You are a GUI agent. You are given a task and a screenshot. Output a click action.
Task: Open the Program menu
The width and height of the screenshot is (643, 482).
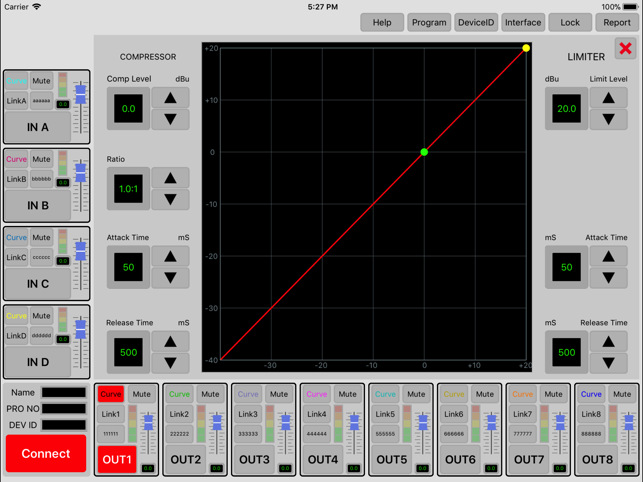click(x=429, y=23)
